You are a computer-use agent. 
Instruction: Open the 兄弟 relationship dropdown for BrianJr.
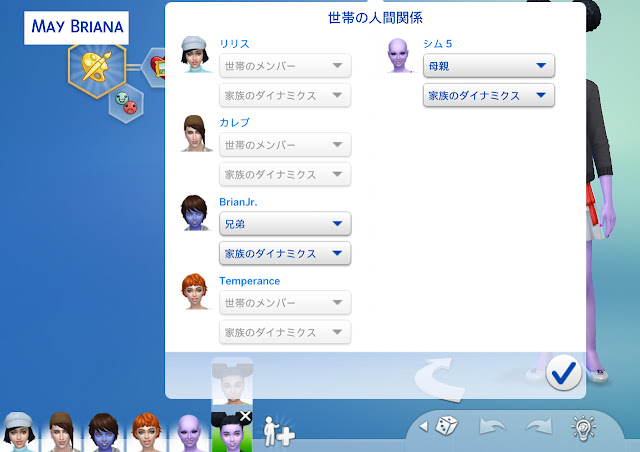(x=285, y=224)
